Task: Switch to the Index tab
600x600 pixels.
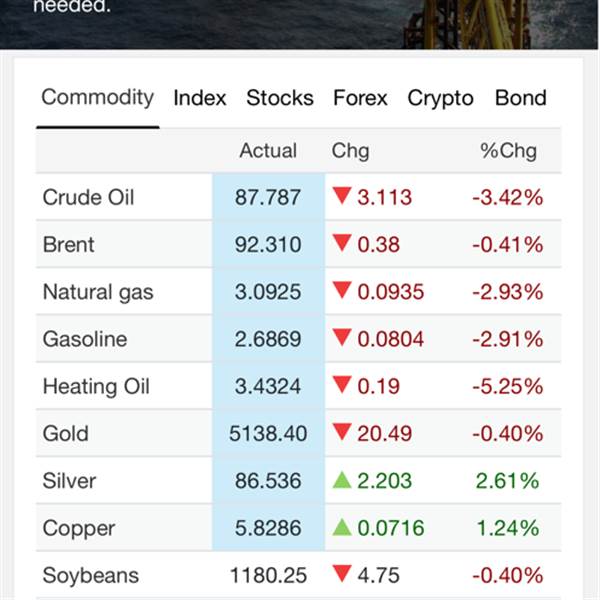Action: point(200,98)
